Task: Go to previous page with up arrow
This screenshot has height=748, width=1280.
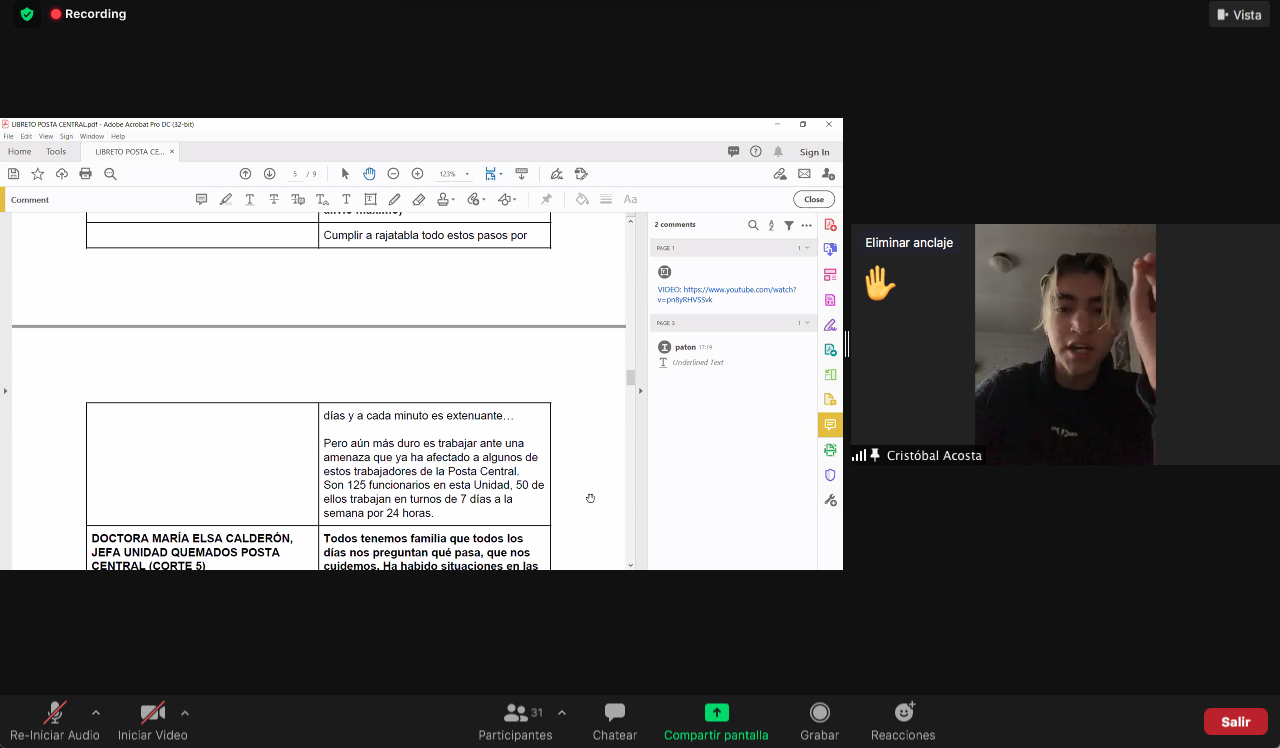Action: pyautogui.click(x=245, y=174)
